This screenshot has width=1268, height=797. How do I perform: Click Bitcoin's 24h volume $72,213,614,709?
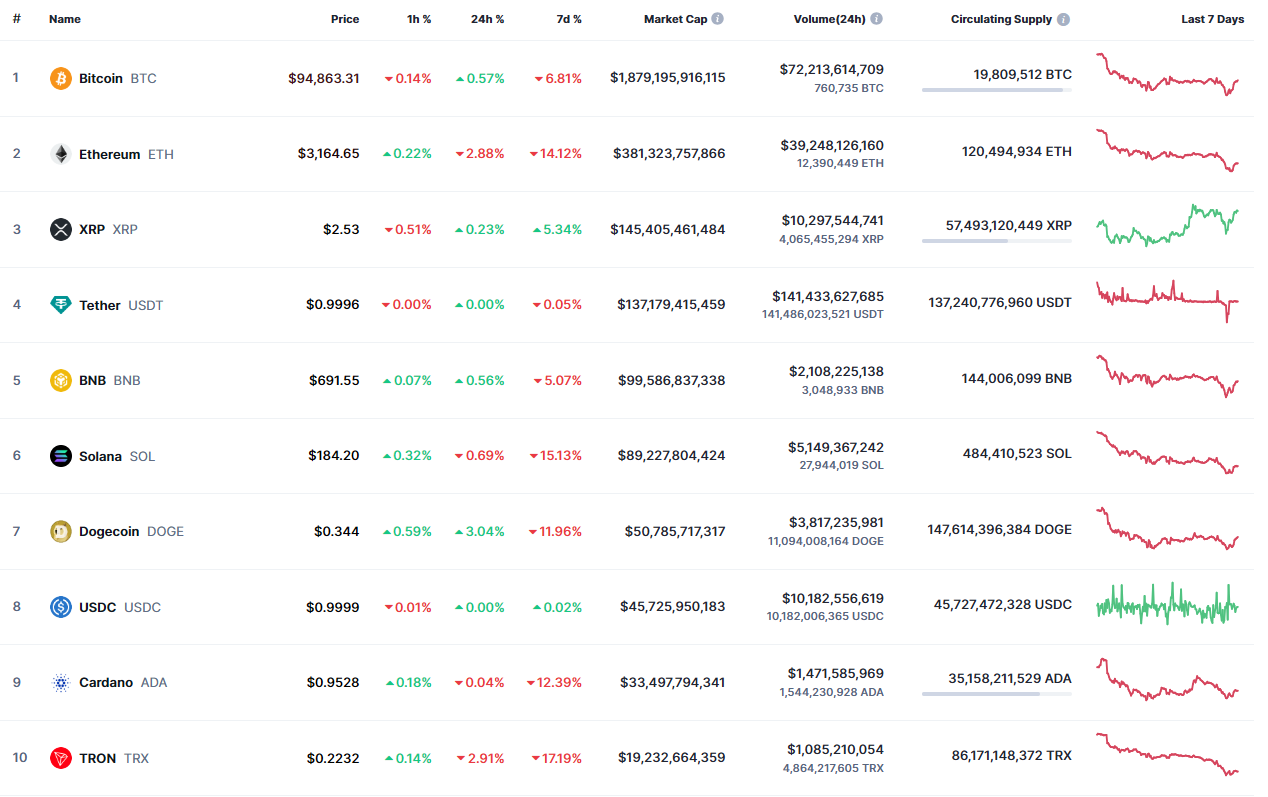pos(832,70)
